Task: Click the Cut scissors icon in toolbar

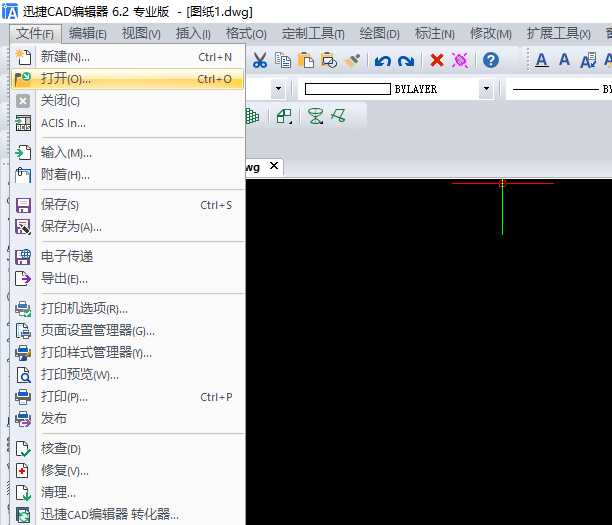Action: click(260, 61)
